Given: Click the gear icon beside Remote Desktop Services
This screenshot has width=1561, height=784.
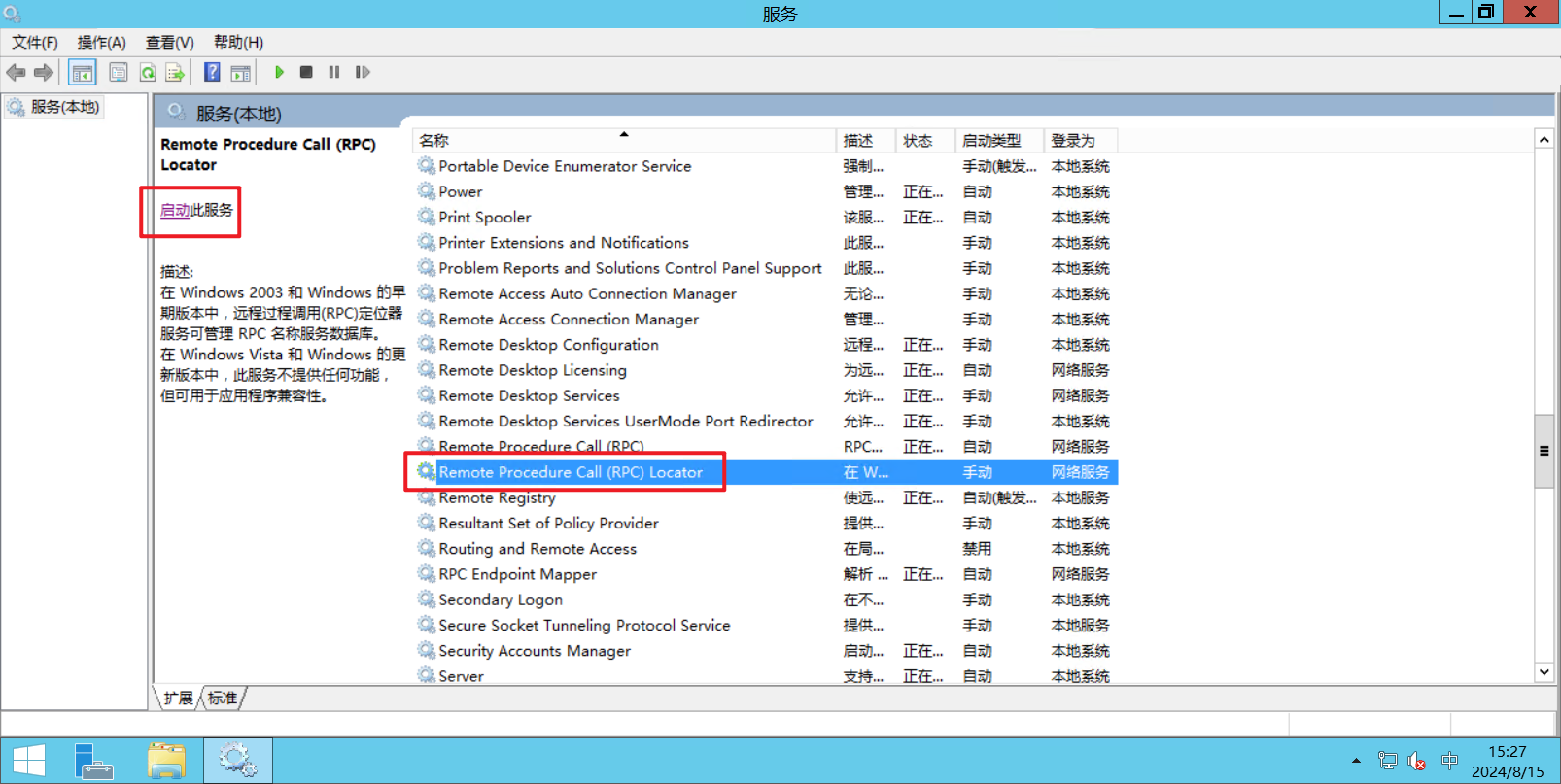Looking at the screenshot, I should coord(427,395).
